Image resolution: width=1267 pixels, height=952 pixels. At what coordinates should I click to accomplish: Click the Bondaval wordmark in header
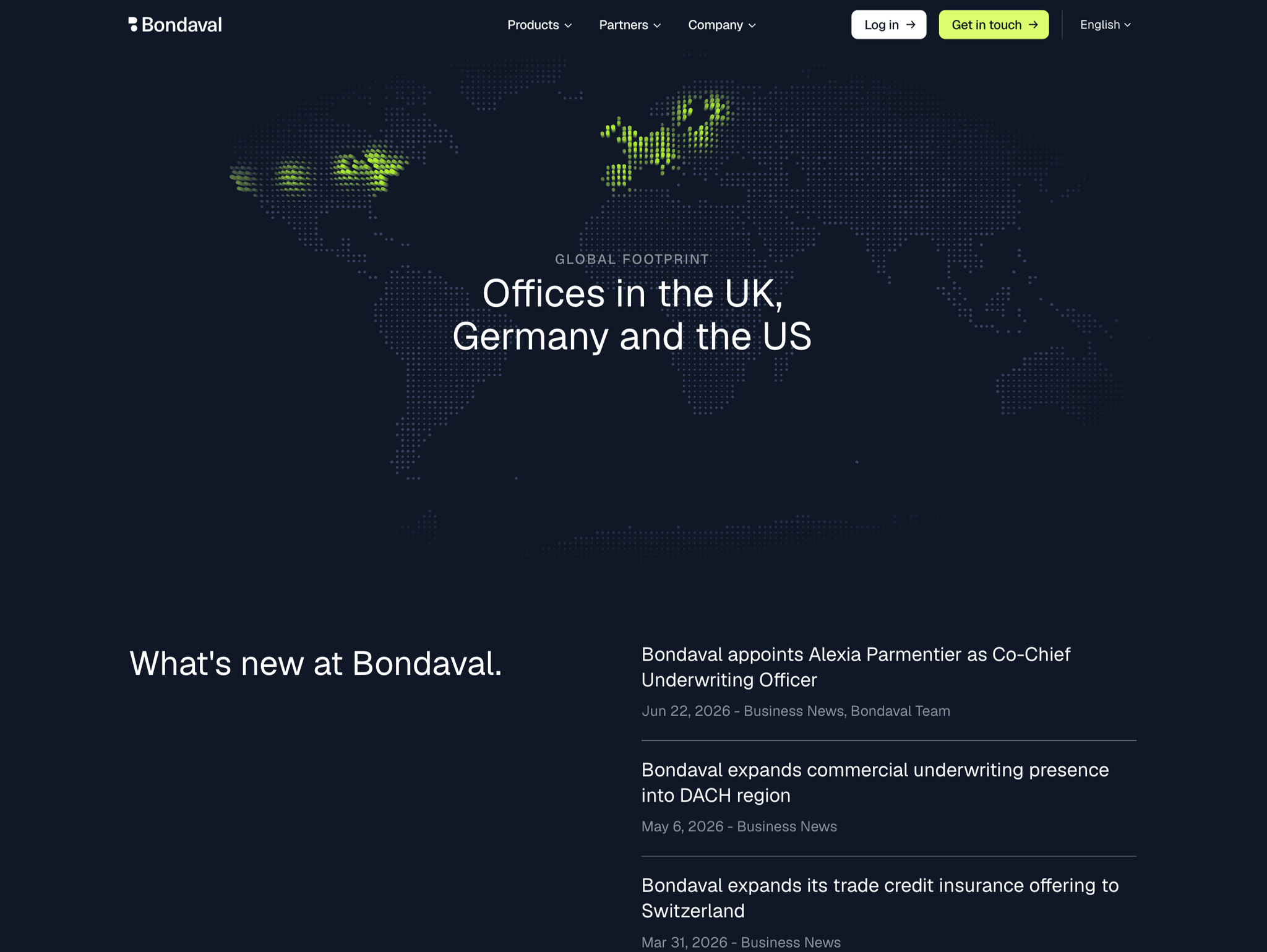(181, 25)
